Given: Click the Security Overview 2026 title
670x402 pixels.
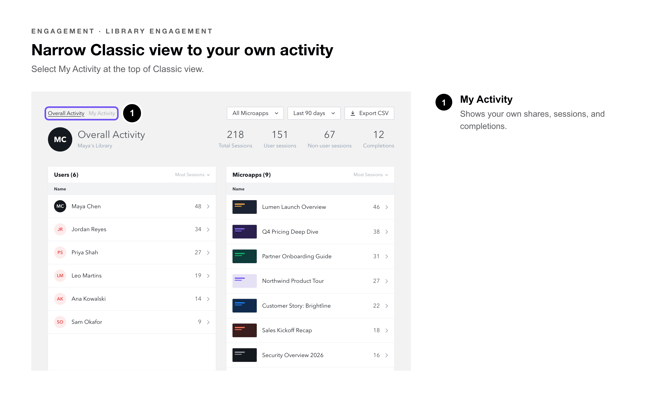Looking at the screenshot, I should coord(293,355).
